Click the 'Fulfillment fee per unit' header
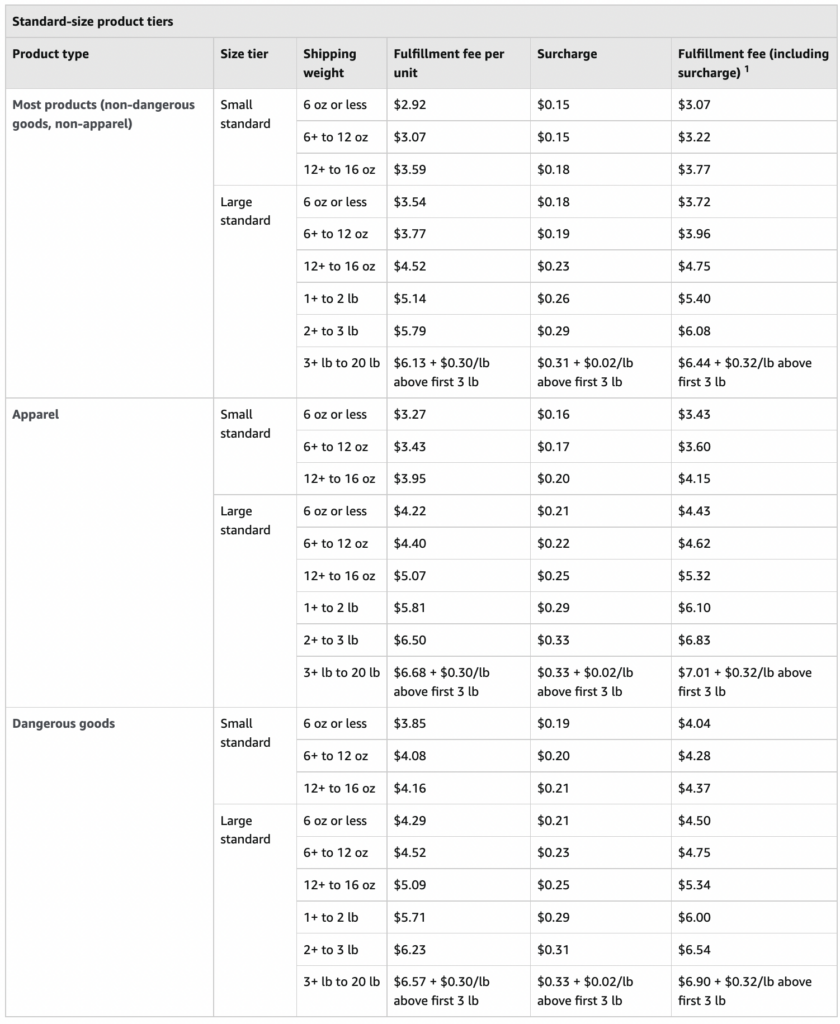 pos(449,63)
